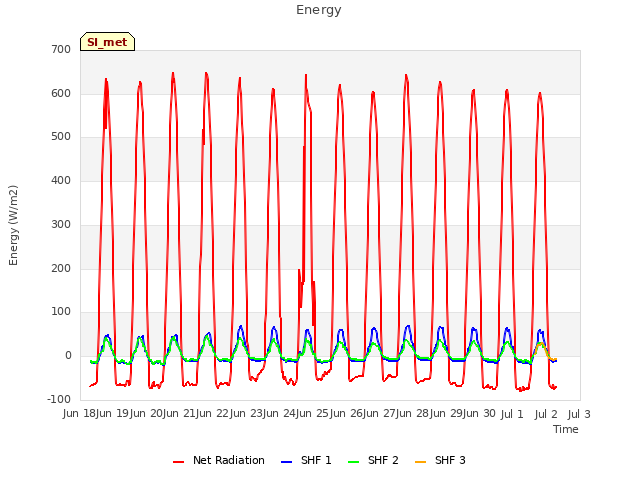Click the orange SHF 3 legend swatch
The image size is (640, 480).
[x=420, y=462]
